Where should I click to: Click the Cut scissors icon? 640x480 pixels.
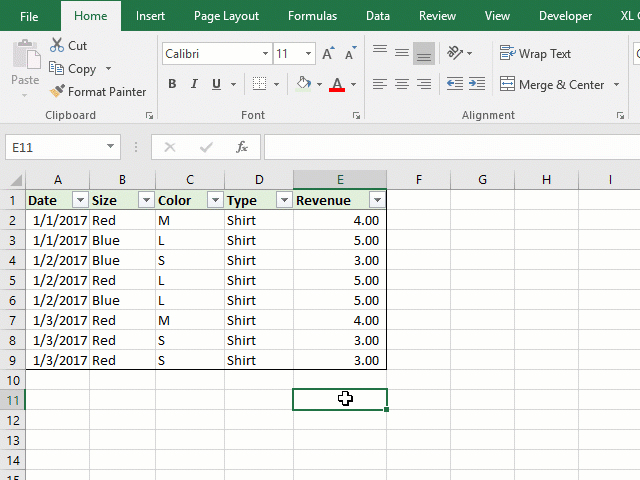pos(57,46)
